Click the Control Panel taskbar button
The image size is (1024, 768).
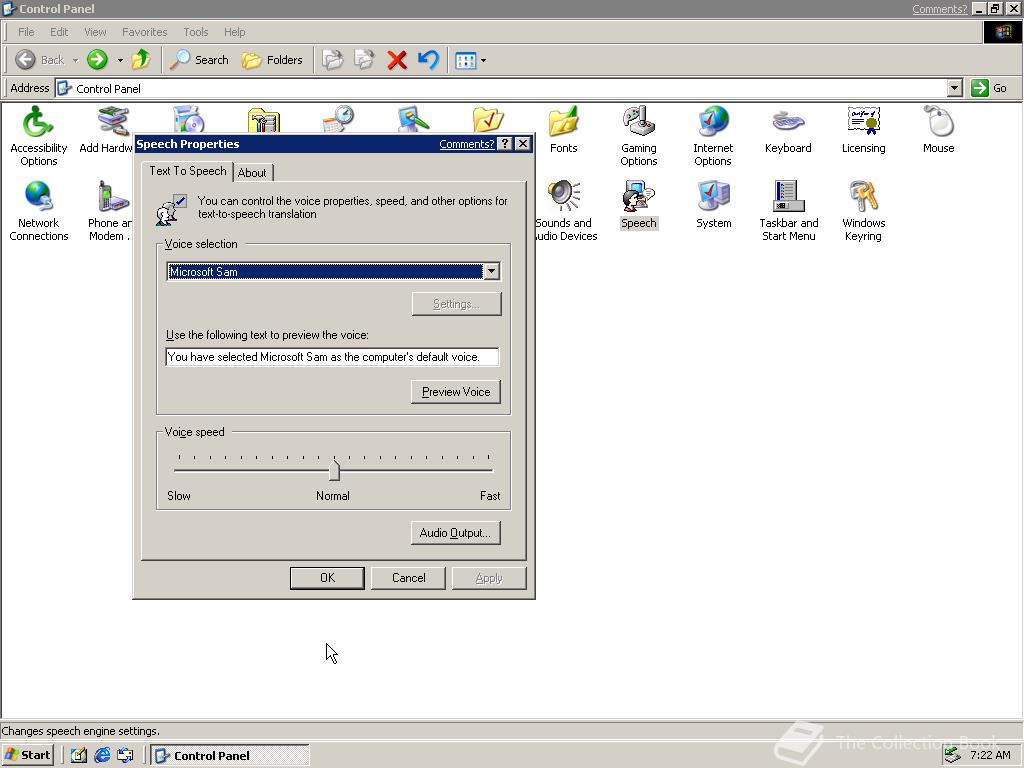click(230, 755)
